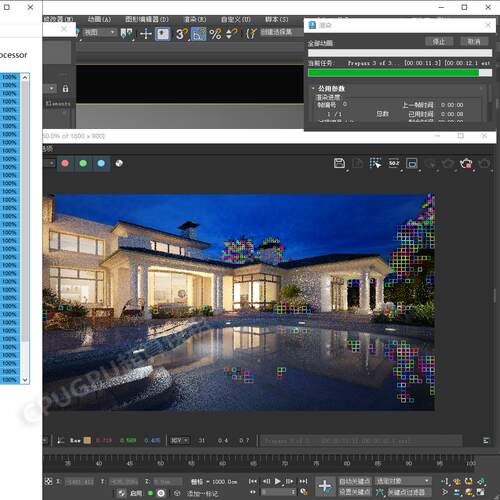Toggle the blue channel button

click(x=101, y=163)
